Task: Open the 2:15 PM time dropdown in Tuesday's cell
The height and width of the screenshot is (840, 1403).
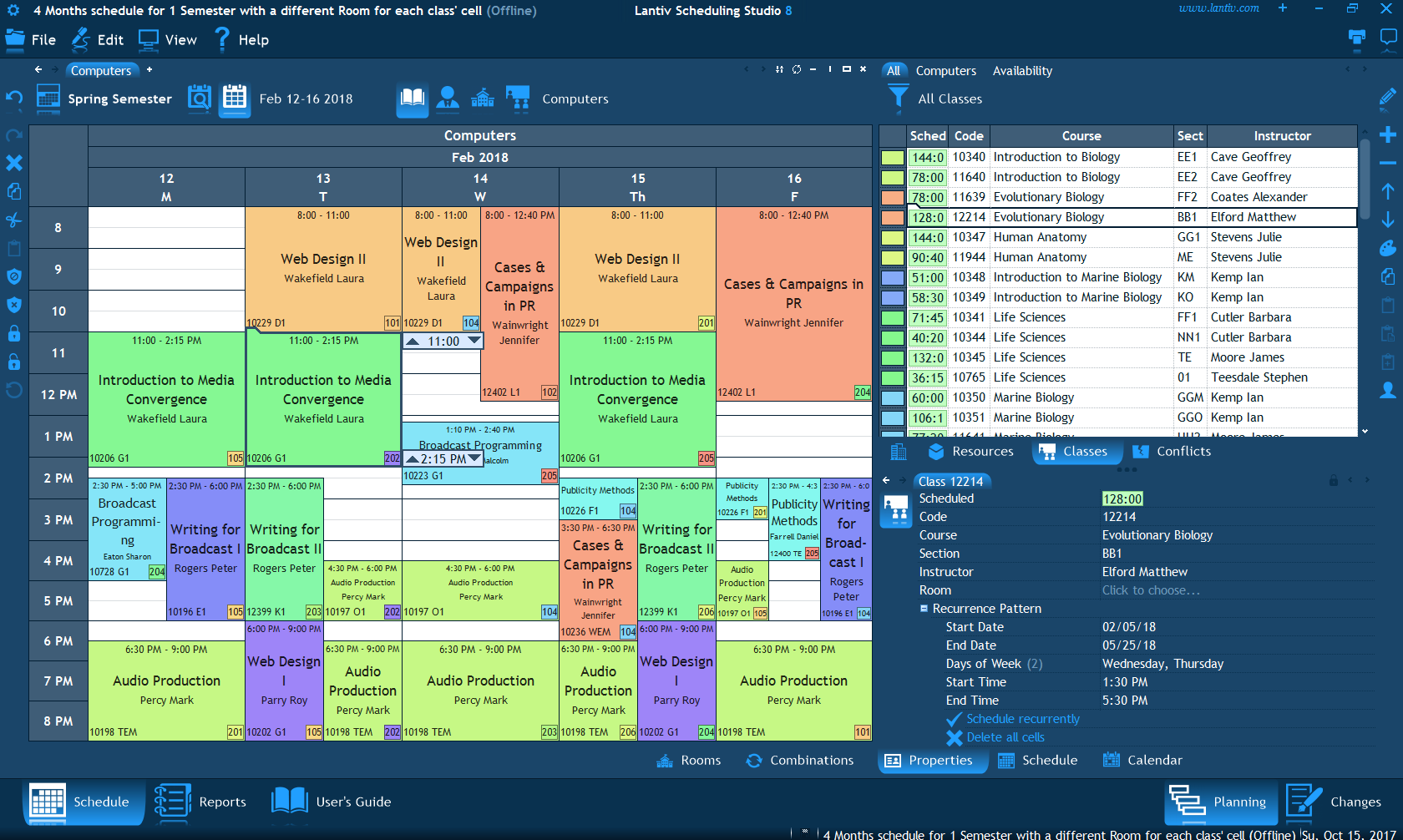Action: 473,458
